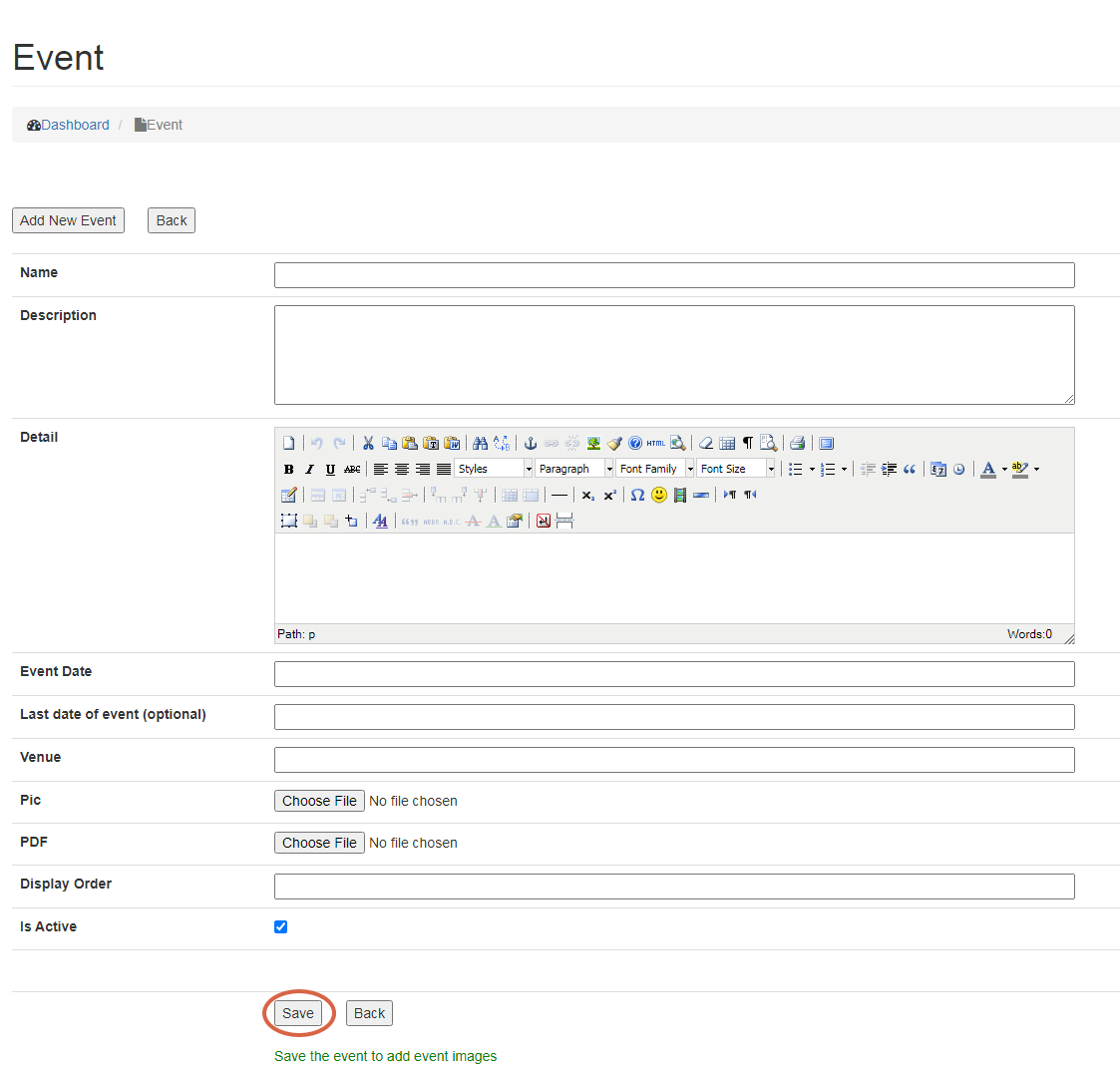Screen dimensions: 1120x1070
Task: Insert a special character with the Omega icon
Action: point(637,495)
